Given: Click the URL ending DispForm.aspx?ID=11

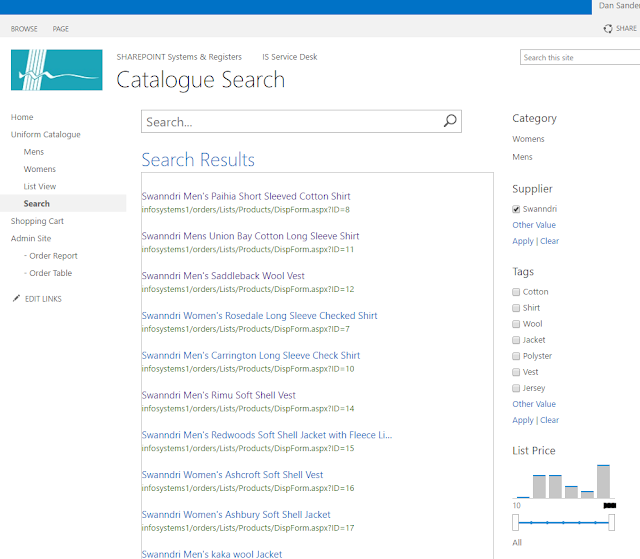Looking at the screenshot, I should coord(248,249).
